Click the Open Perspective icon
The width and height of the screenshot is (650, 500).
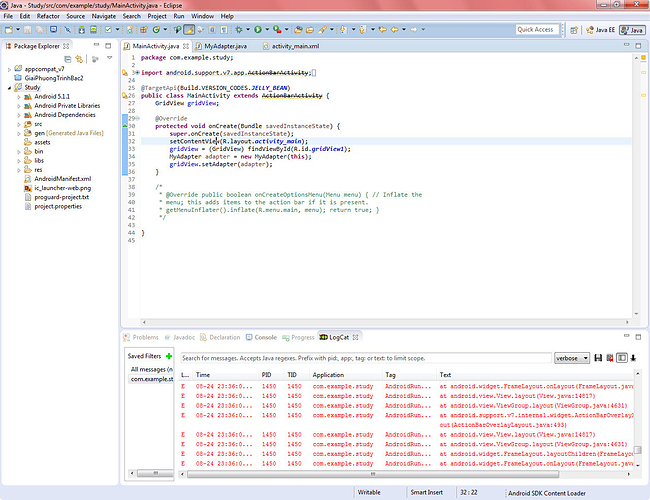click(573, 30)
